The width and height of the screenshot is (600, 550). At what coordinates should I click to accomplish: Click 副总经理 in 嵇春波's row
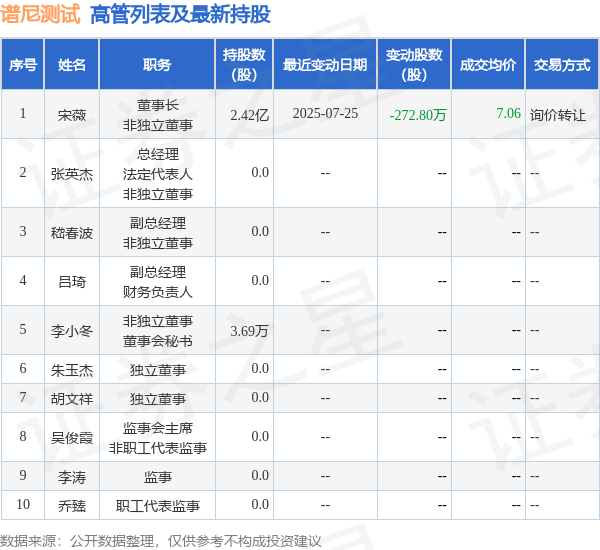(x=158, y=223)
